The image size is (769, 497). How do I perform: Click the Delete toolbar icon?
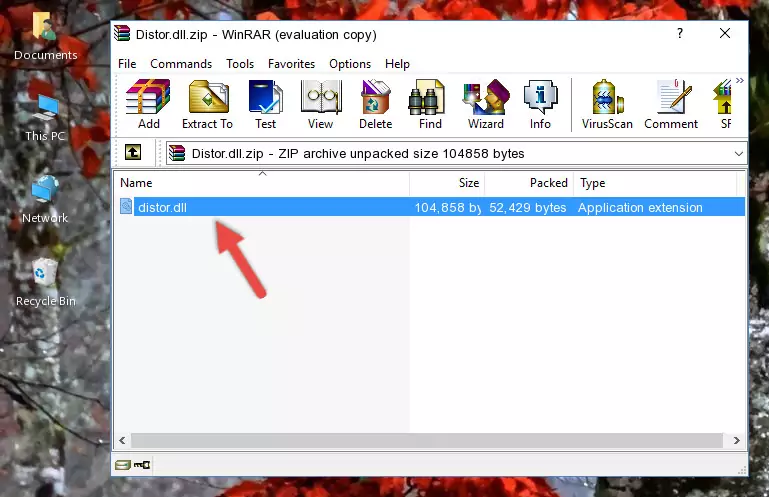pos(376,105)
